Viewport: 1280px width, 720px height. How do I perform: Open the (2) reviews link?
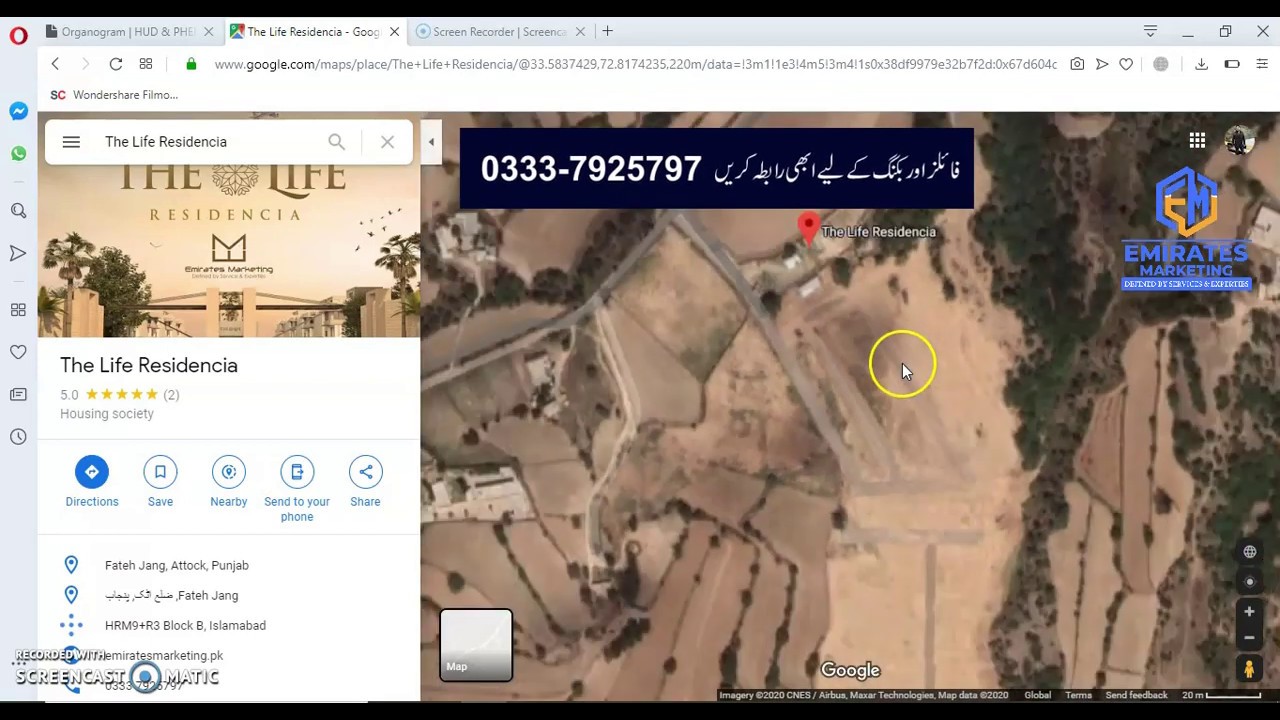(171, 395)
